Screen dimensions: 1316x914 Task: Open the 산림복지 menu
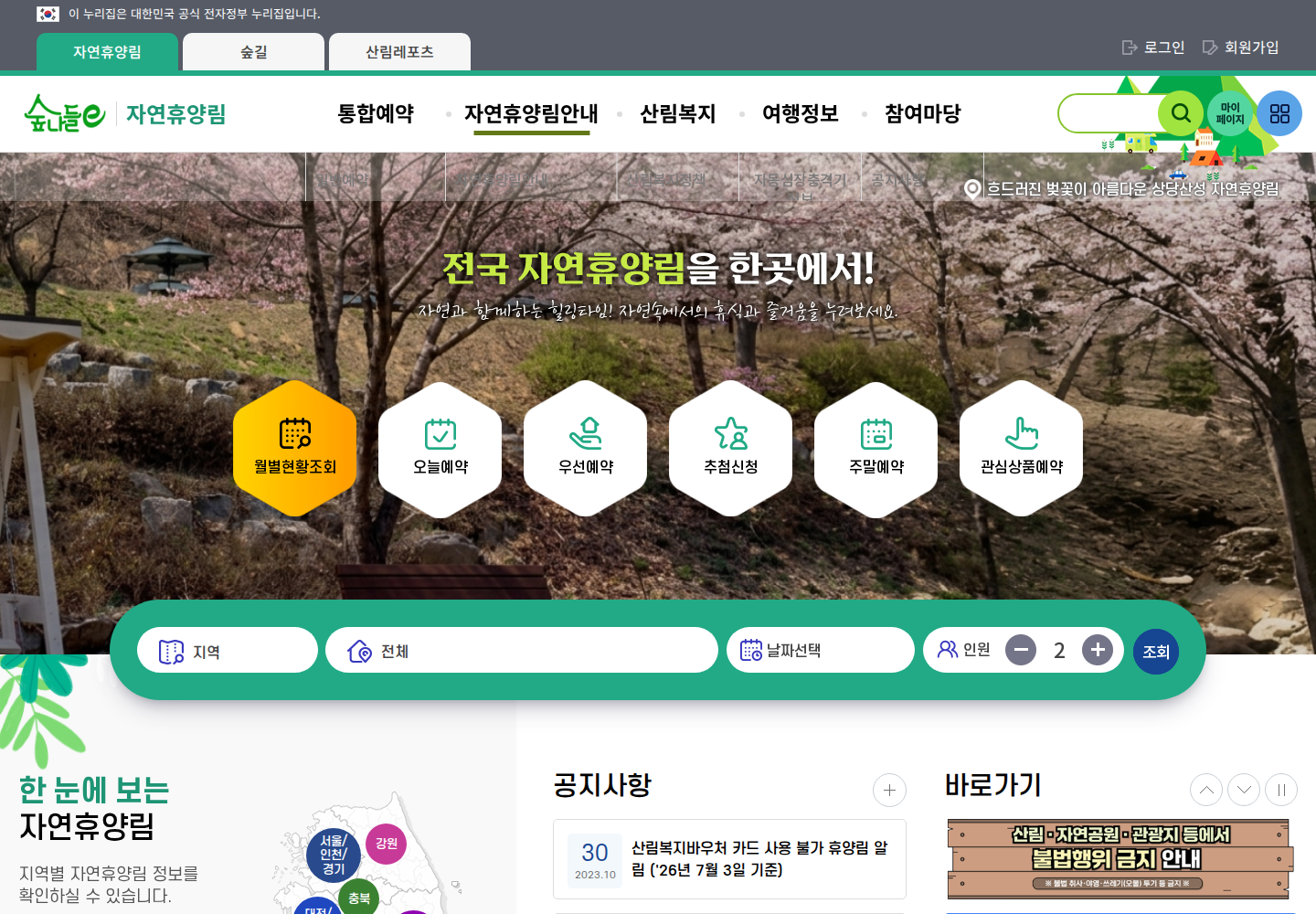678,114
